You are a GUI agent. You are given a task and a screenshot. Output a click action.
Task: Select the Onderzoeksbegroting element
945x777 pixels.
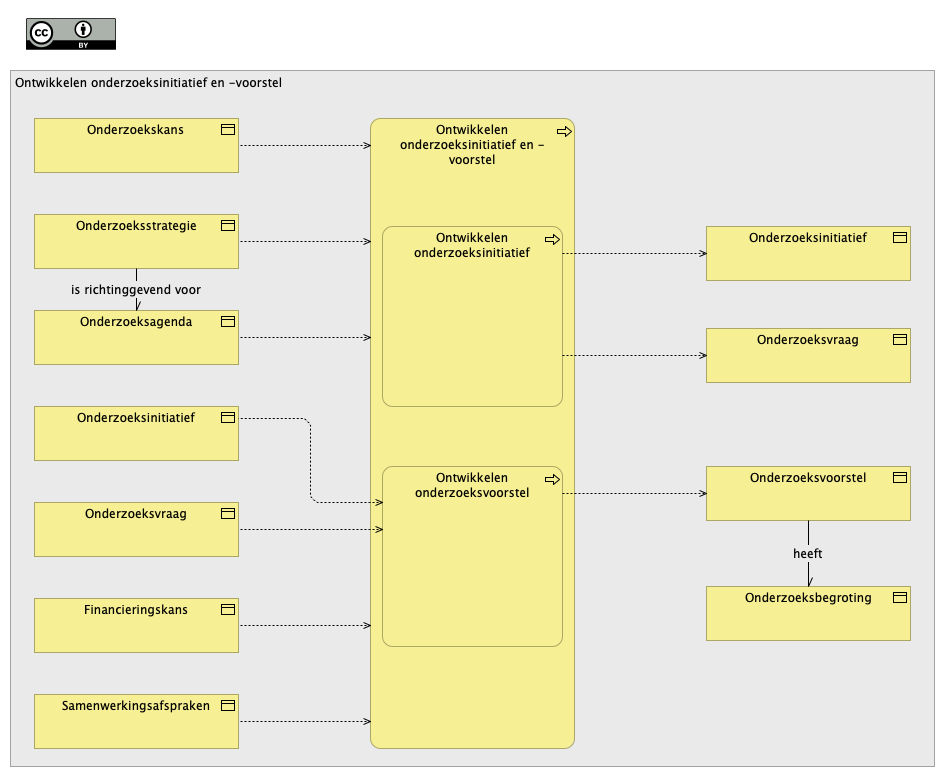coord(808,613)
